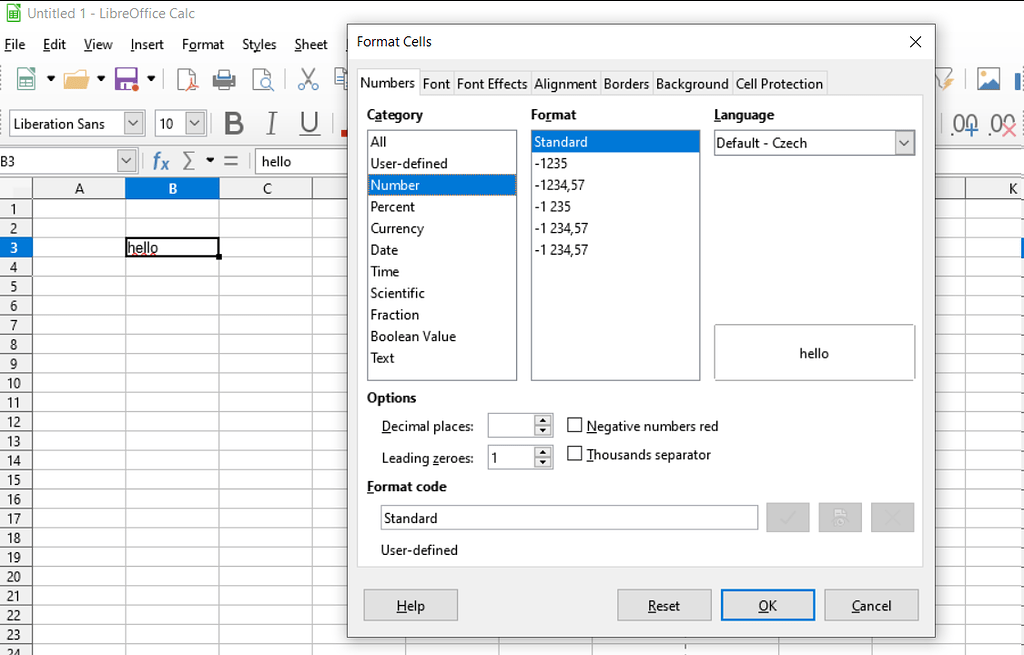The image size is (1024, 655).
Task: Open the font name dropdown Liberation Sans
Action: [131, 123]
